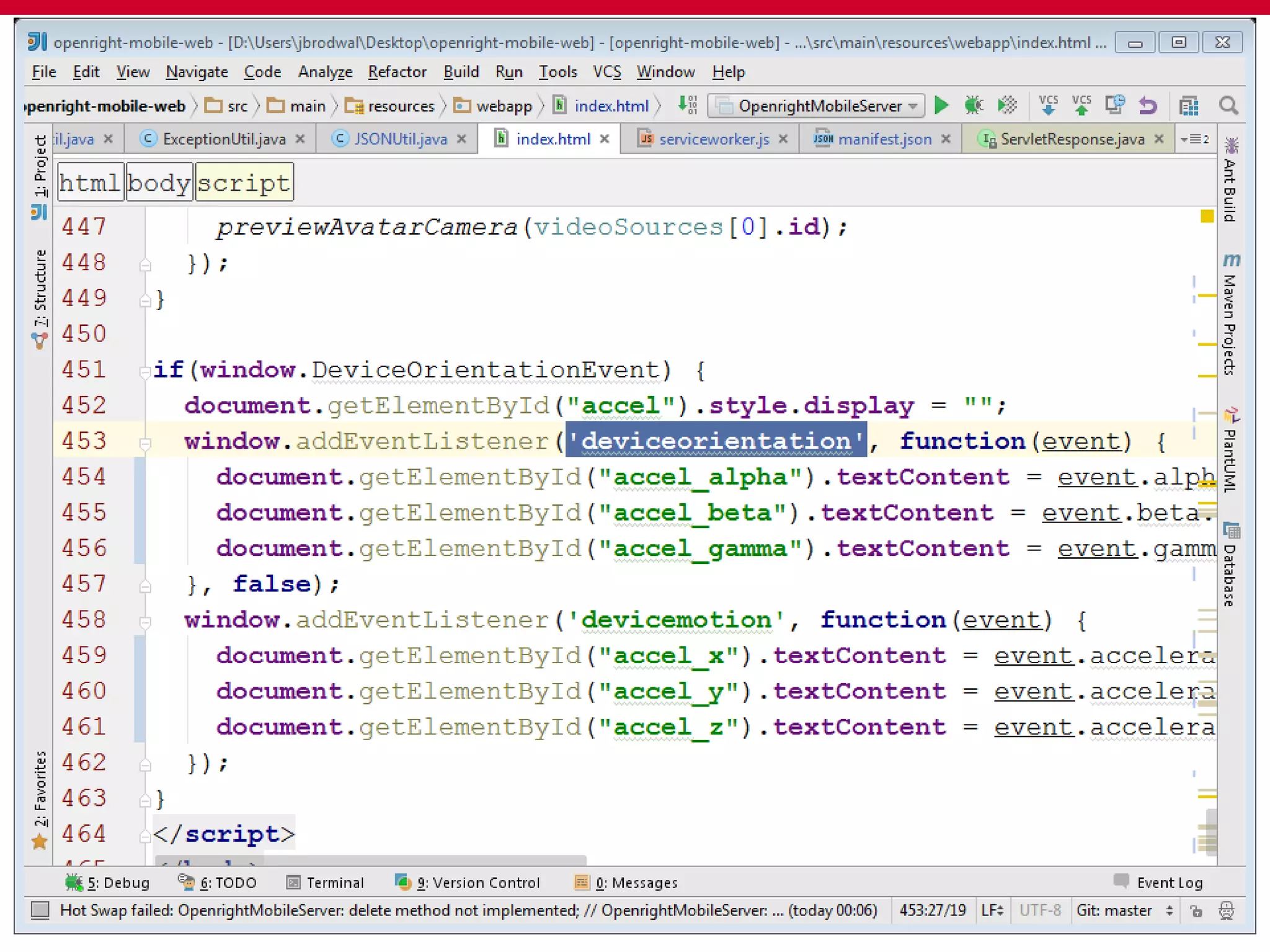
Task: Toggle tool window buttons in status bar corner
Action: (40, 910)
